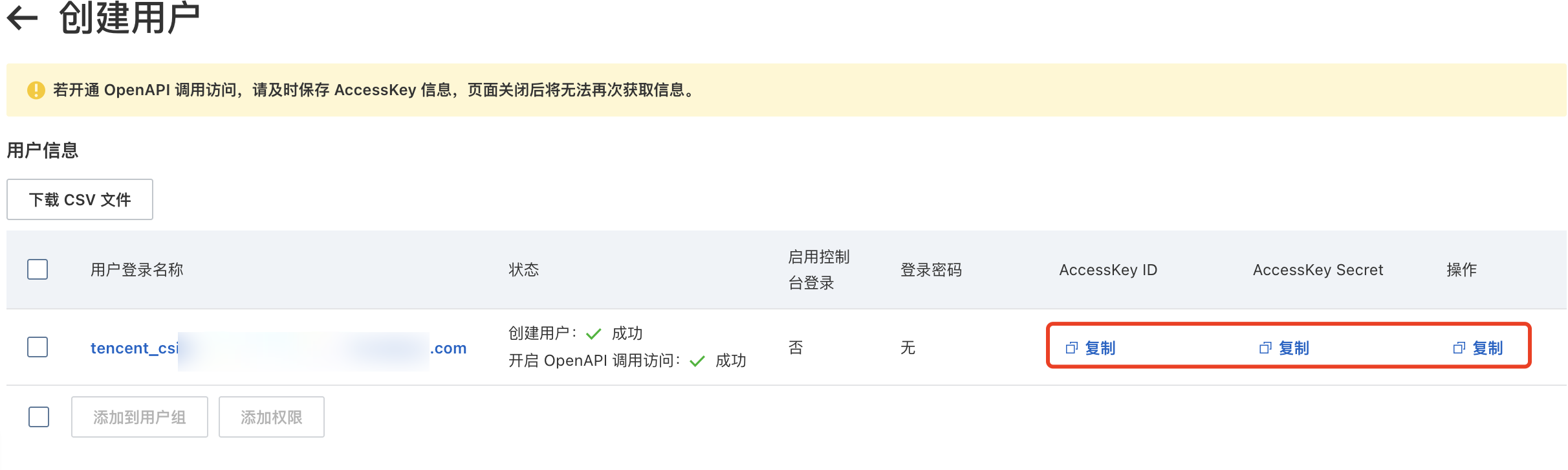Click the 添加到用户组 button
This screenshot has height=470, width=1568.
pyautogui.click(x=140, y=417)
